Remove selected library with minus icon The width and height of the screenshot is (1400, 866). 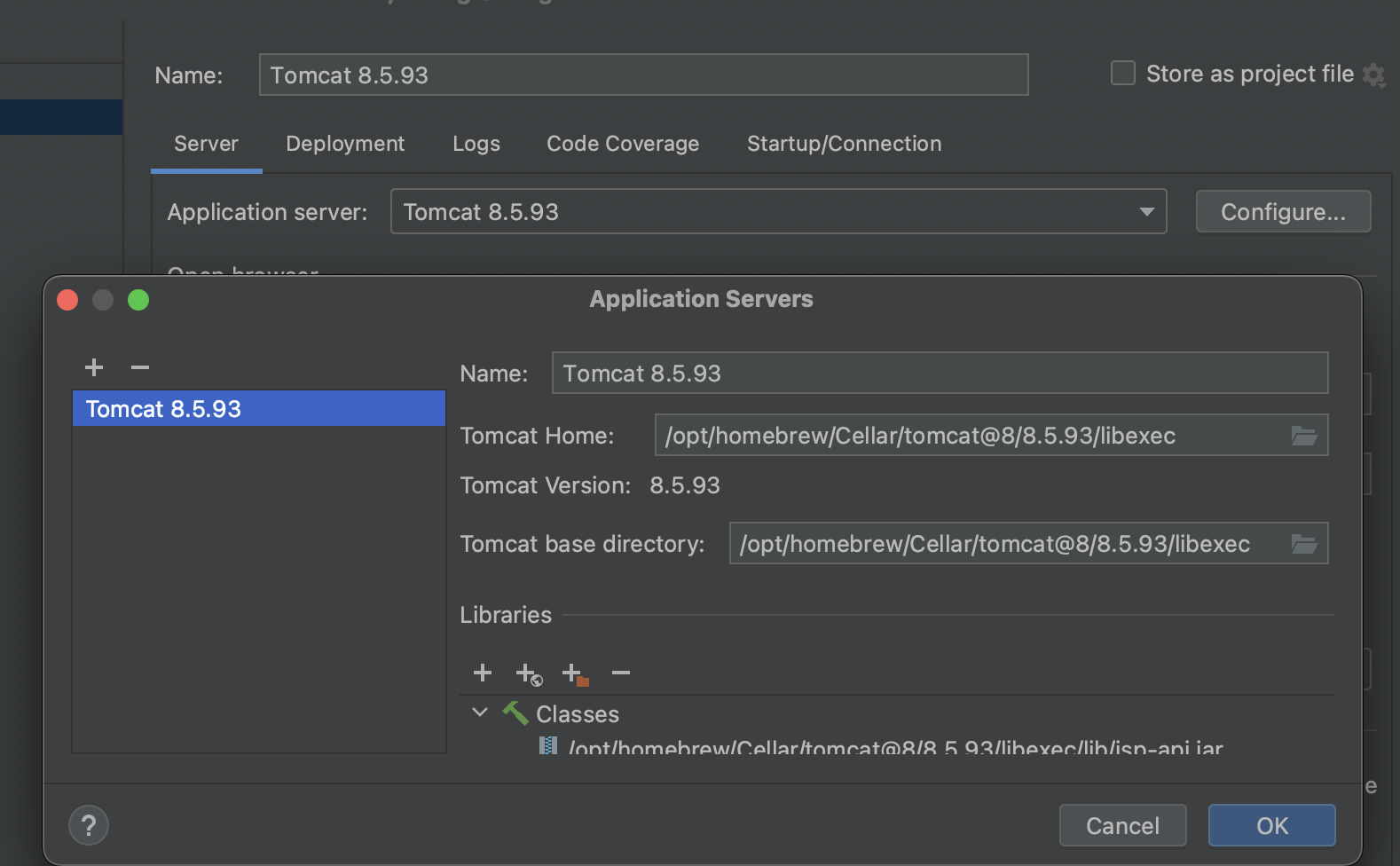621,673
